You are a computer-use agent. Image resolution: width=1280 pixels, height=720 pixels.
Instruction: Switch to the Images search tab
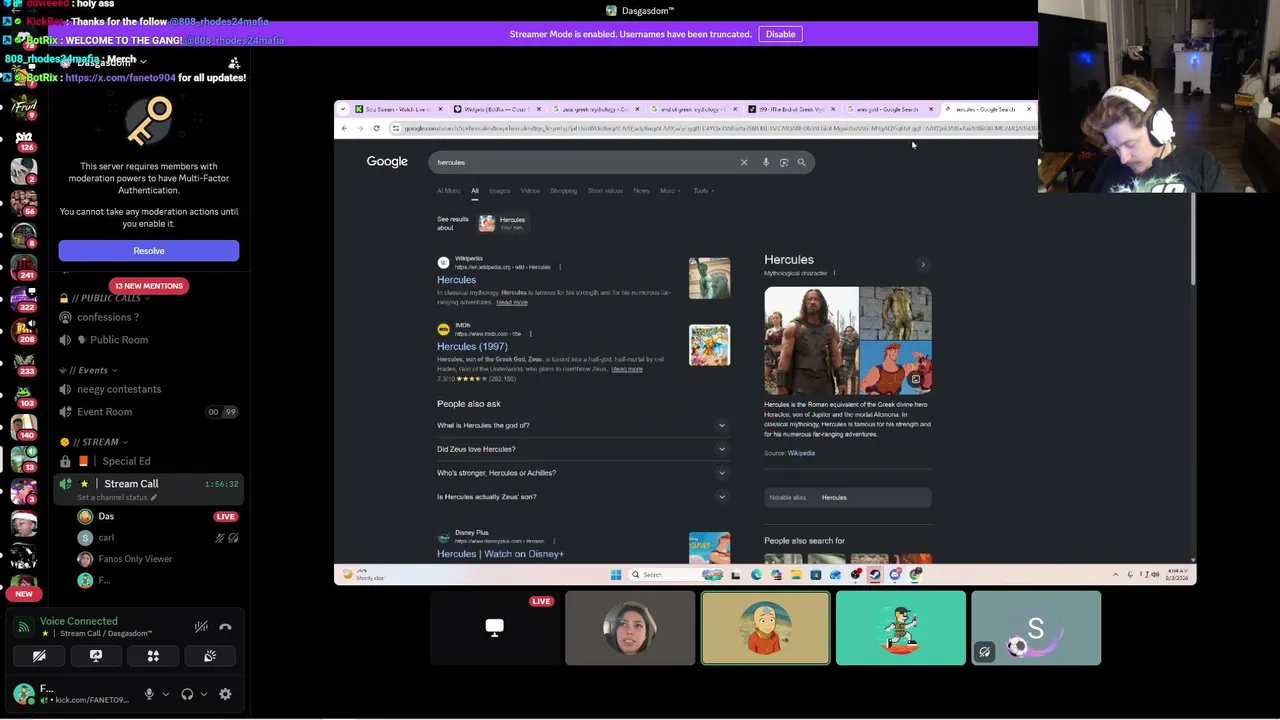(499, 190)
